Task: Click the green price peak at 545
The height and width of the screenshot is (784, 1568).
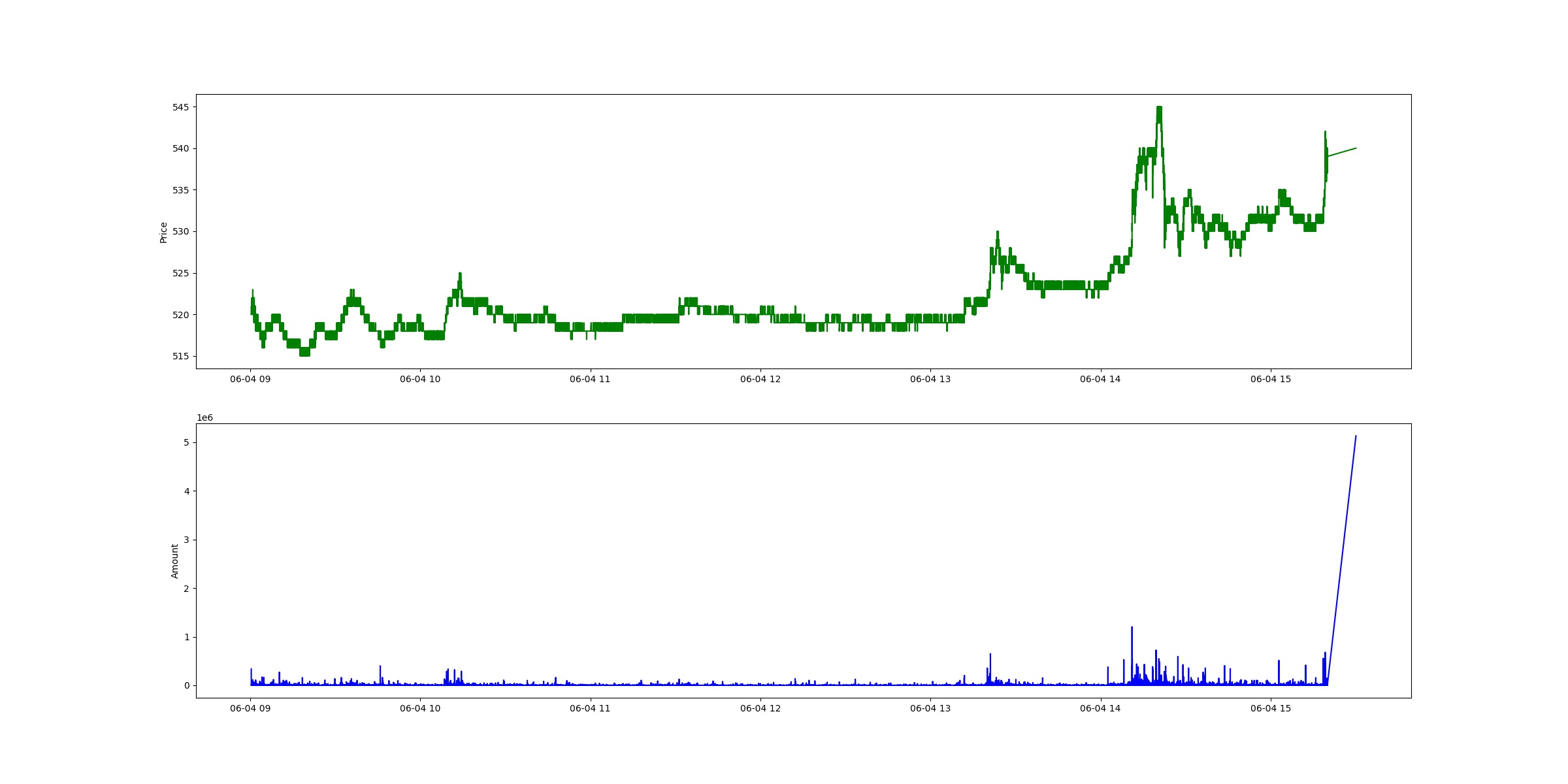Action: [1159, 108]
